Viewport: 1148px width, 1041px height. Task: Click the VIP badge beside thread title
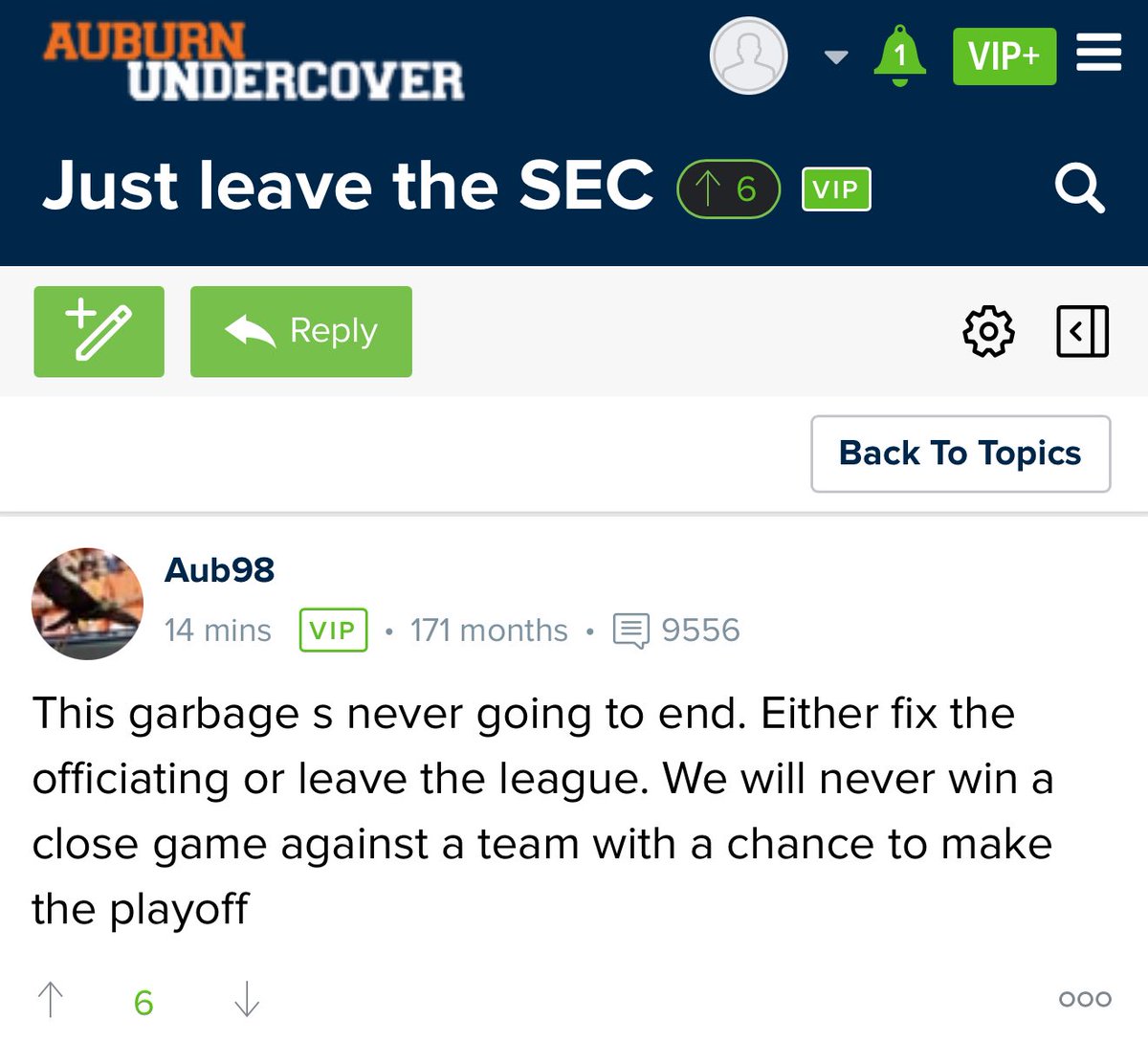836,189
